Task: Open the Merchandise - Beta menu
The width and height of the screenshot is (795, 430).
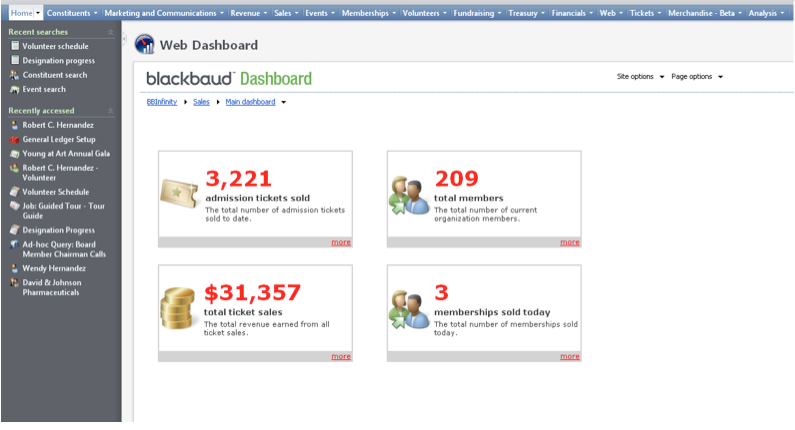Action: pos(705,13)
